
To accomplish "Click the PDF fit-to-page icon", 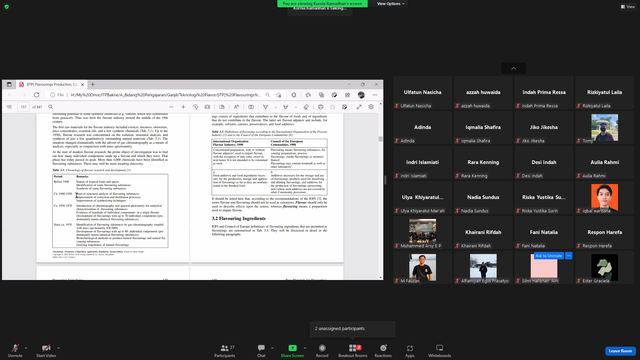I will coord(207,107).
